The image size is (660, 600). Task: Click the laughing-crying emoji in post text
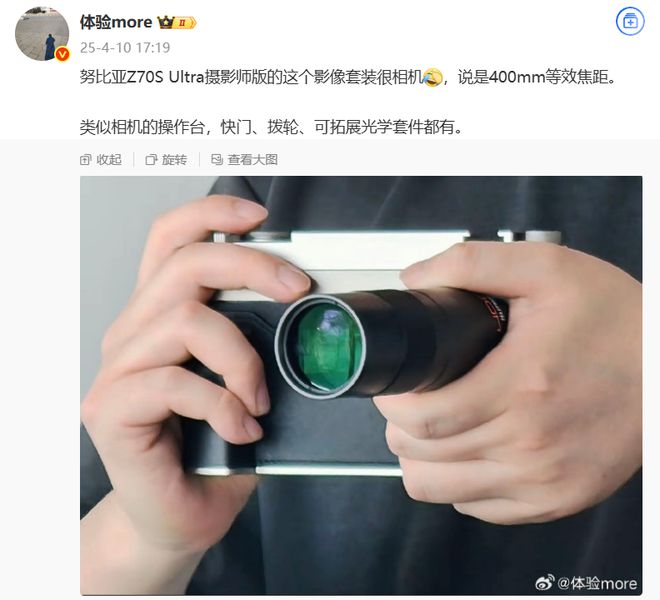tap(433, 77)
